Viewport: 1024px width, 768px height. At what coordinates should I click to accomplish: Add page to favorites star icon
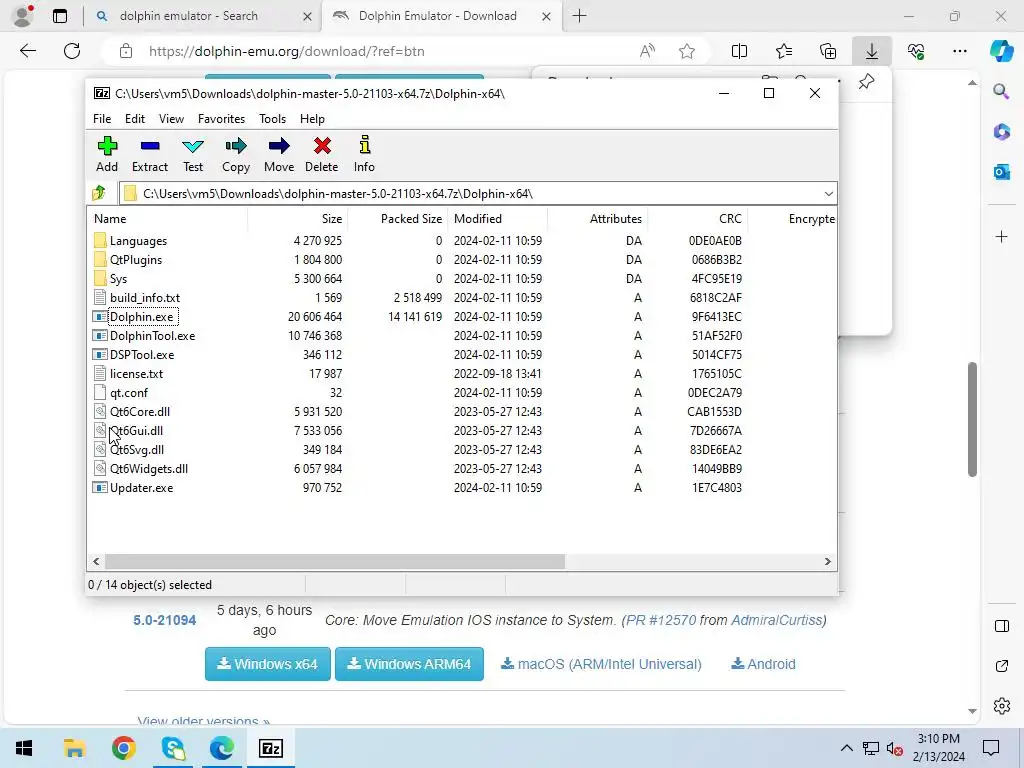(686, 51)
